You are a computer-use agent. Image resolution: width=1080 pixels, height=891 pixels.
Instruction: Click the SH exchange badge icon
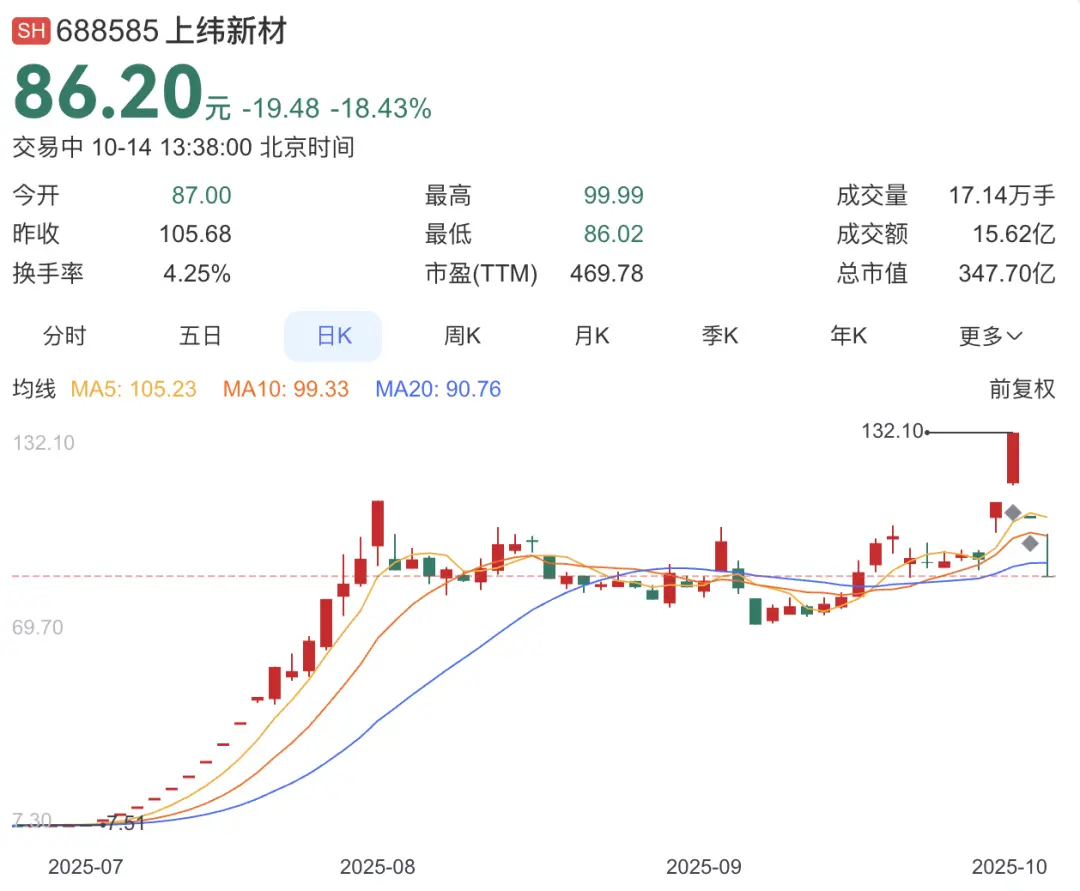[31, 30]
